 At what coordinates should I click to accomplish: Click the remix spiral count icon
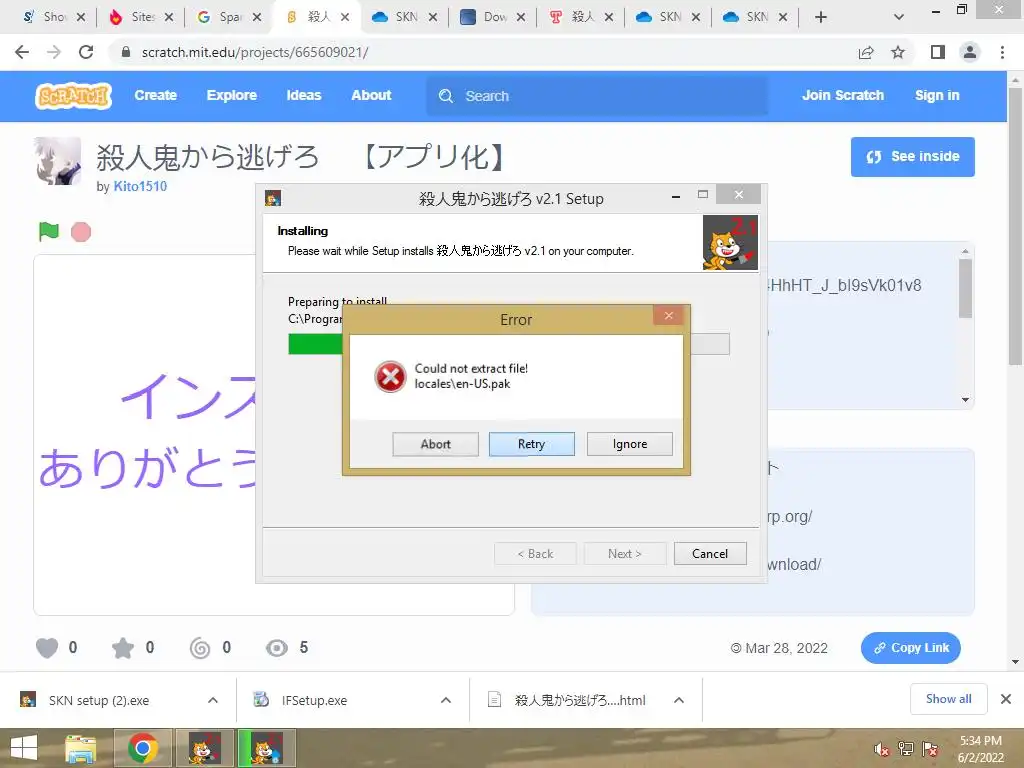200,648
